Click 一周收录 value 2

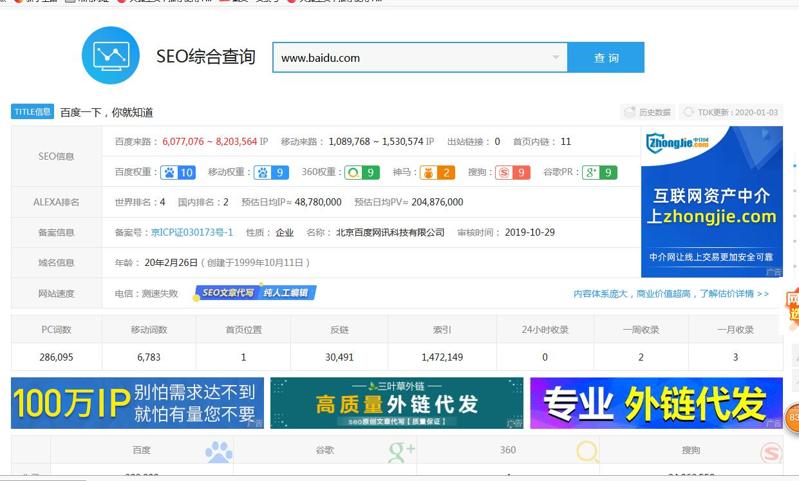[641, 357]
